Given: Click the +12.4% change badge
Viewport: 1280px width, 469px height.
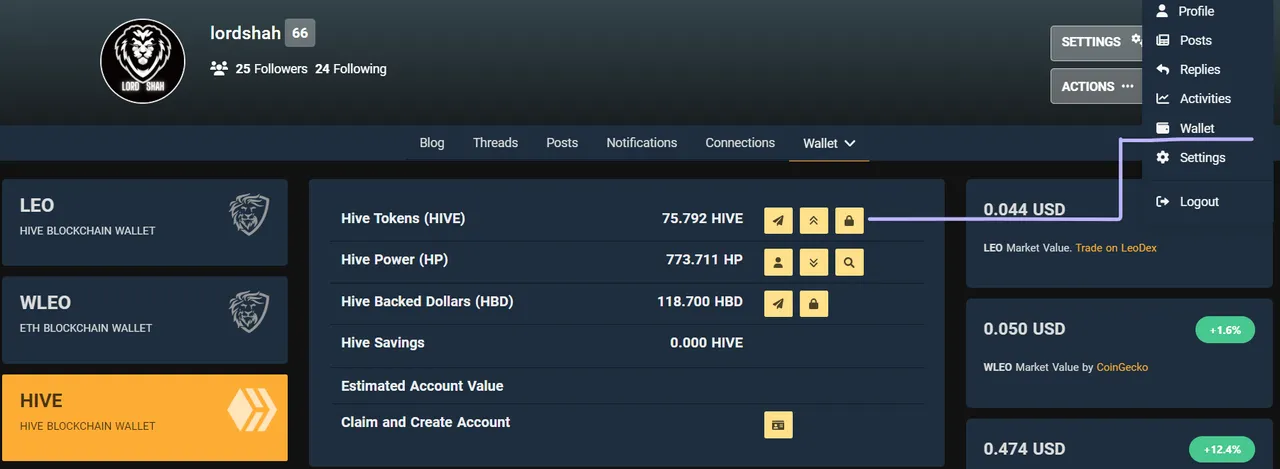Looking at the screenshot, I should point(1222,449).
